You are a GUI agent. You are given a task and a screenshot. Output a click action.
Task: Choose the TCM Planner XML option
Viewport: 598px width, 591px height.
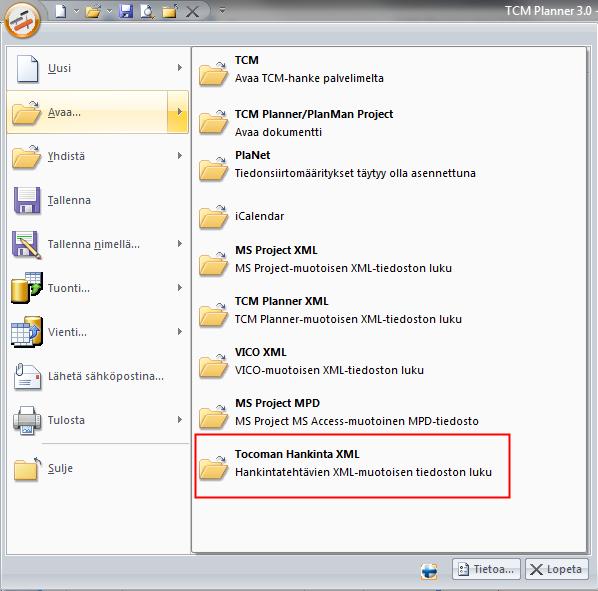[x=389, y=310]
